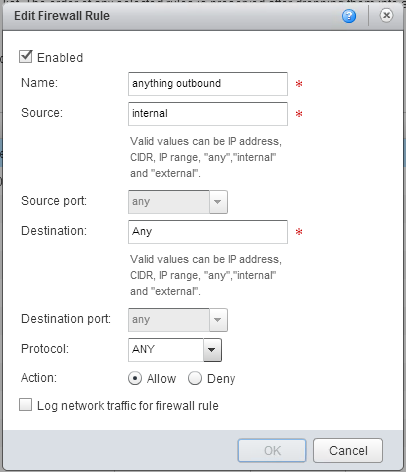Open the Source port dropdown arrow
Image resolution: width=406 pixels, height=472 pixels.
pyautogui.click(x=218, y=202)
